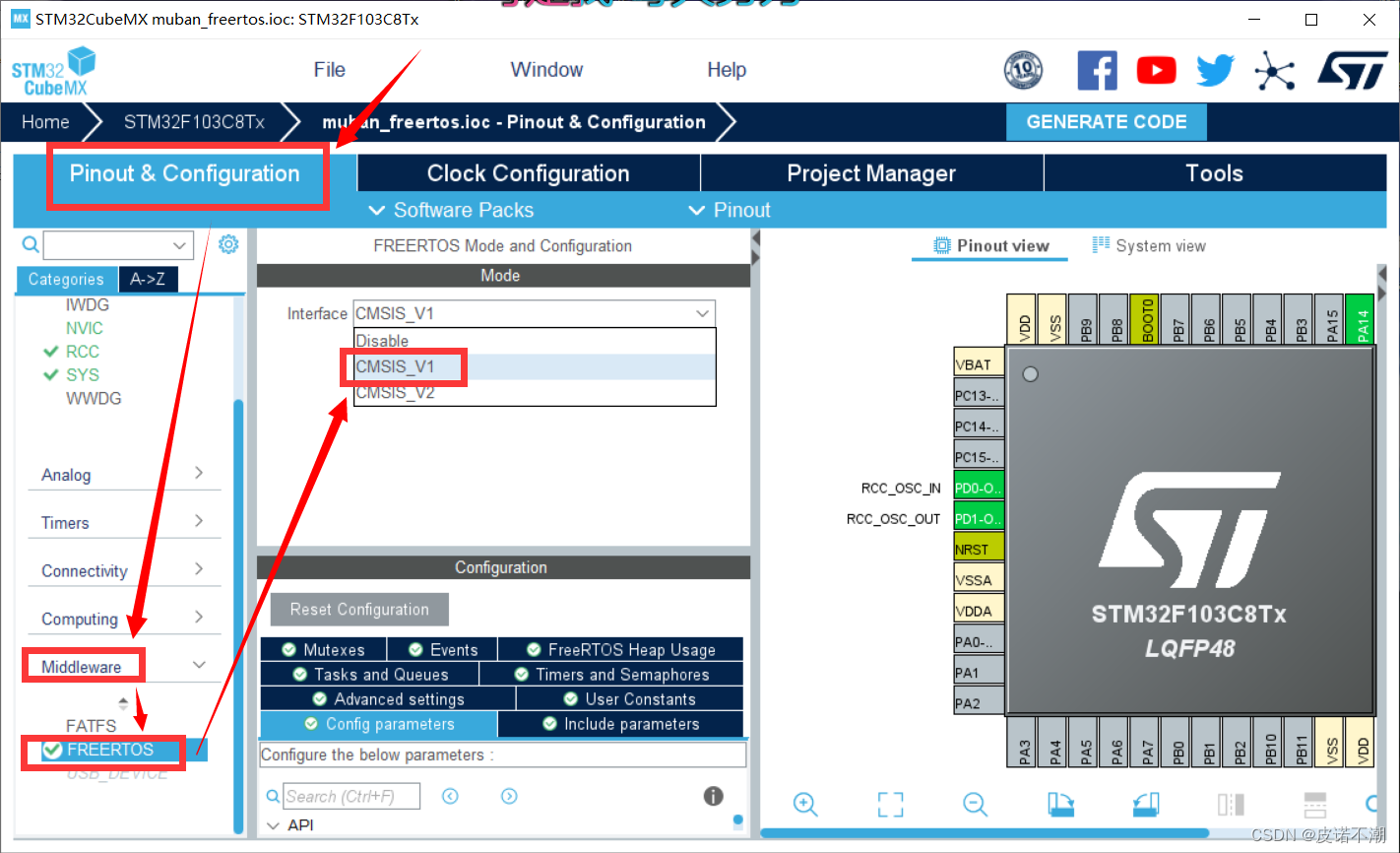Select NVIC in the category list
Viewport: 1400px width, 853px height.
click(85, 328)
